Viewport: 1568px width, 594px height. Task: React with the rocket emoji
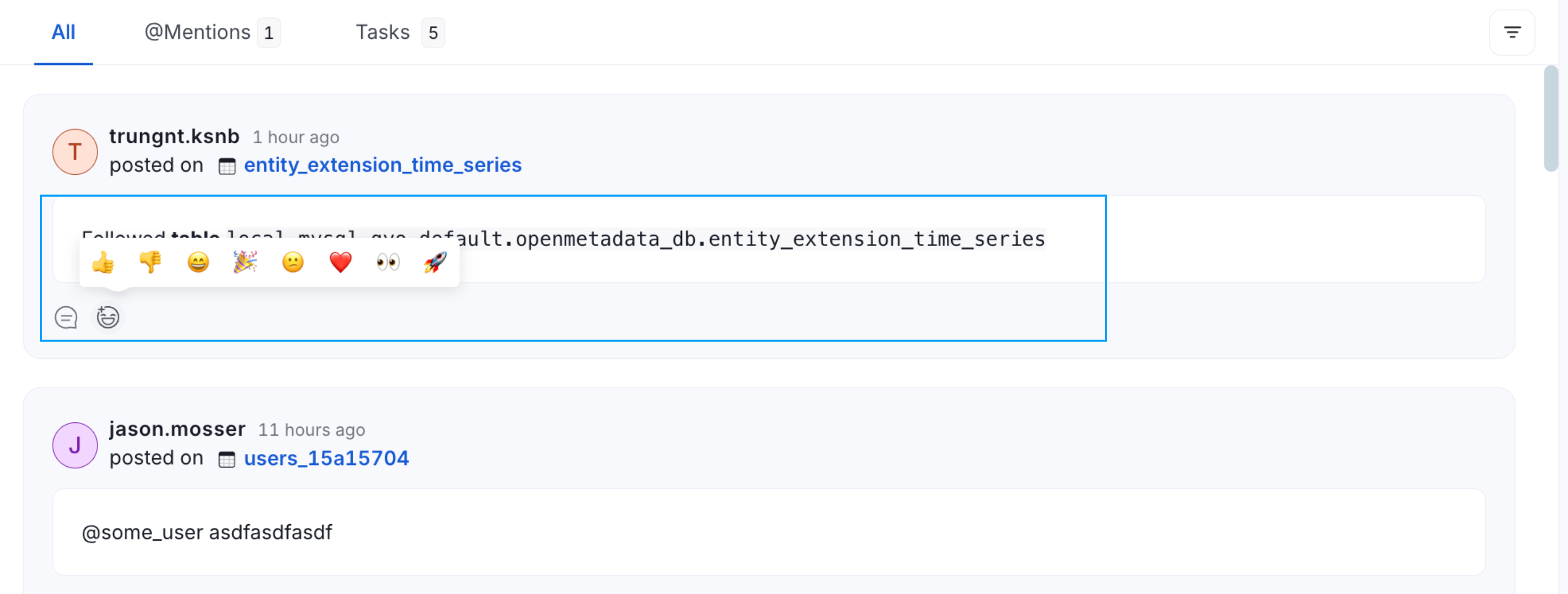[435, 262]
